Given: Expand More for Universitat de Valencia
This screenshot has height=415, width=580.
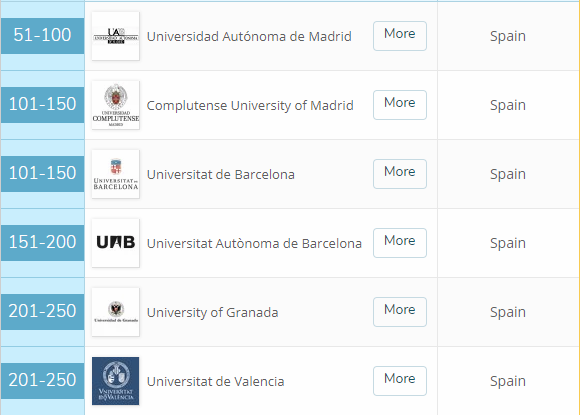Looking at the screenshot, I should [x=400, y=381].
